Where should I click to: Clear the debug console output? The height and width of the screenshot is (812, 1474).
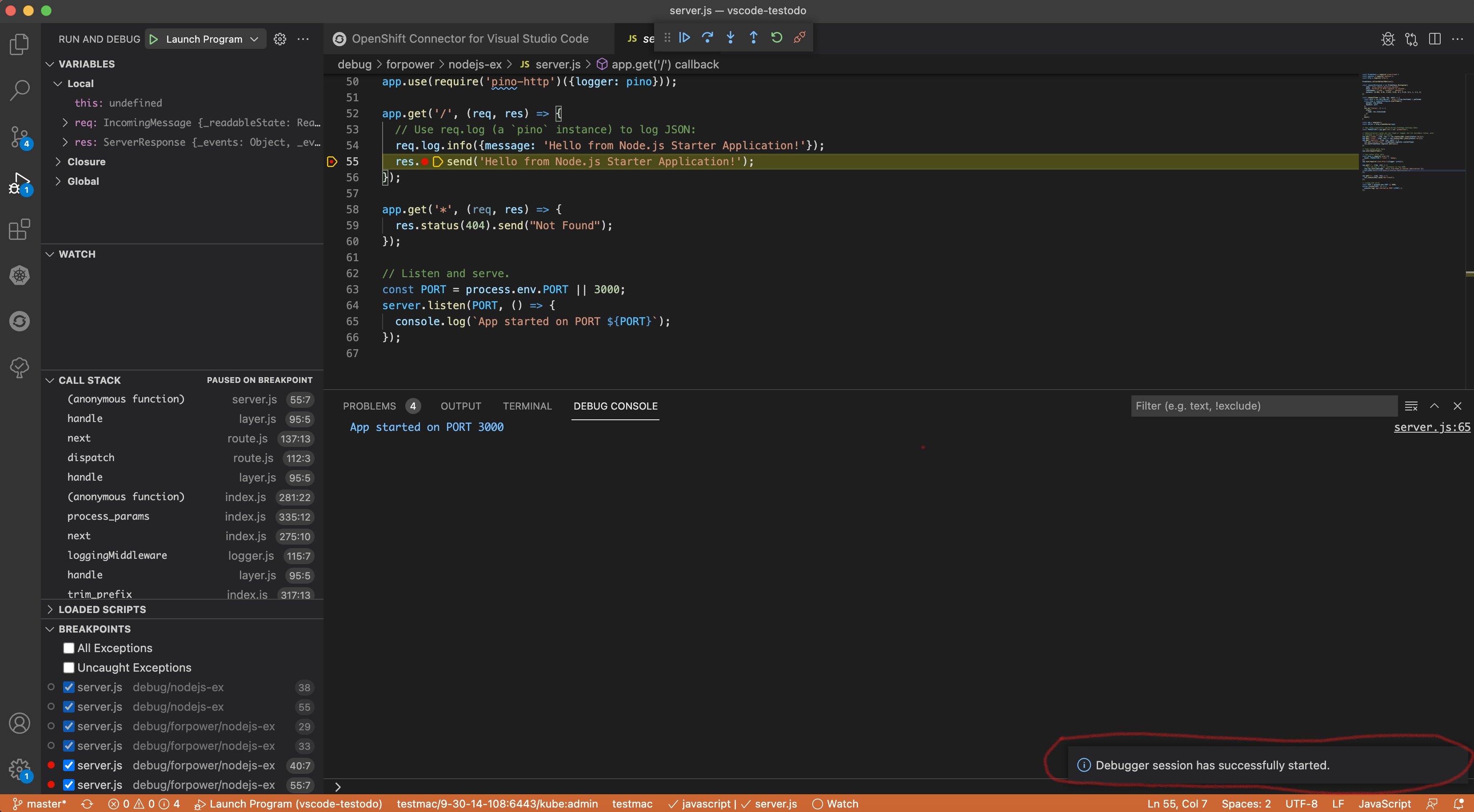[x=1411, y=406]
